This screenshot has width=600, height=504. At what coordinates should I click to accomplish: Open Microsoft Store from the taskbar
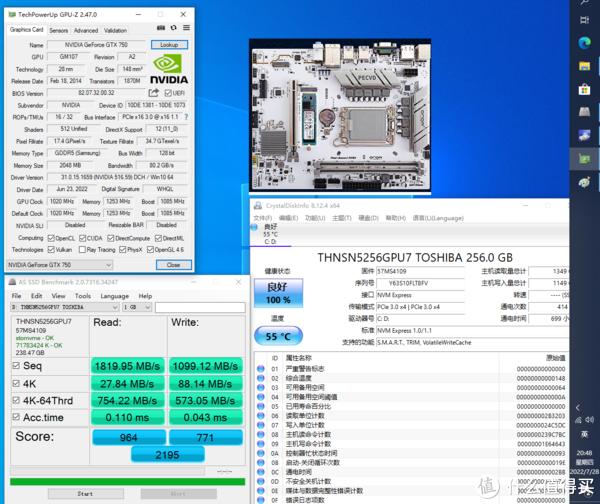pyautogui.click(x=584, y=90)
